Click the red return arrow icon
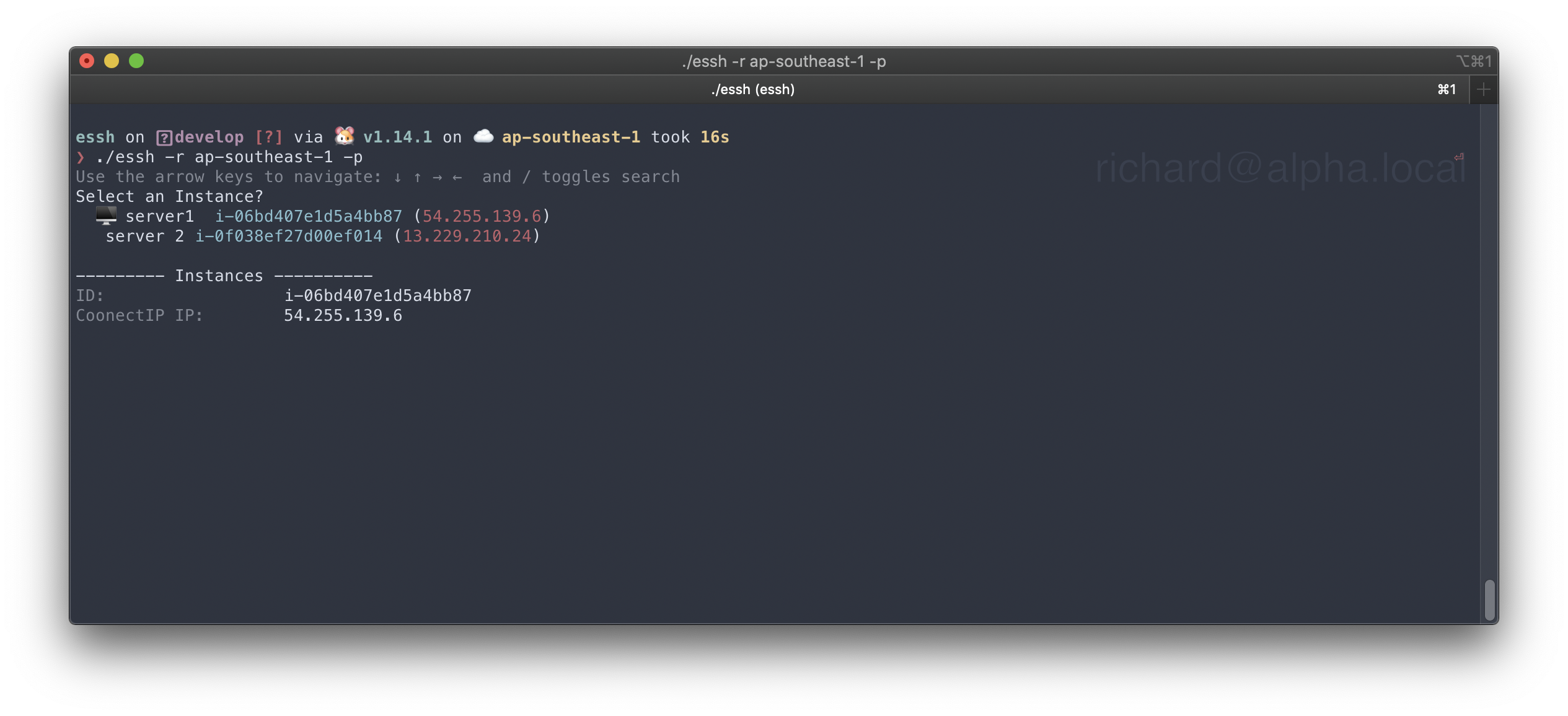Screen dimensions: 1568x716 coord(1458,157)
